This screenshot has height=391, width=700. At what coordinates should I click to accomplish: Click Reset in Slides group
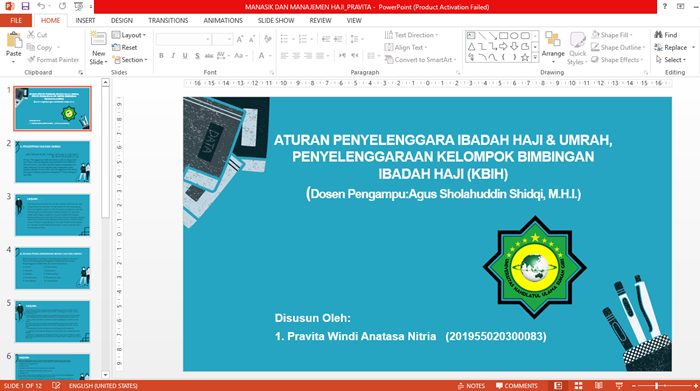125,47
